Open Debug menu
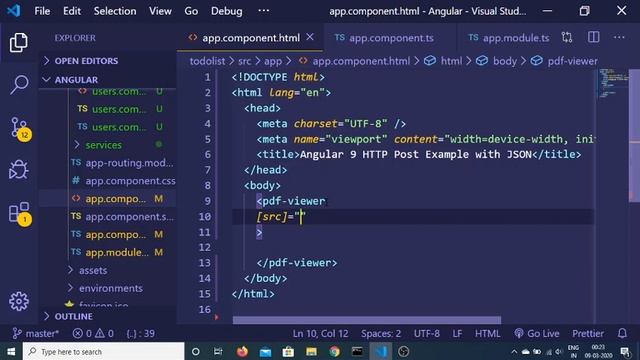 [x=227, y=11]
